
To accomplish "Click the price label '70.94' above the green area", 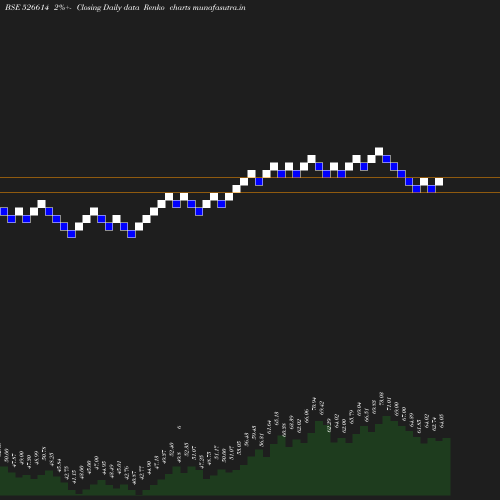I will 314,404.
